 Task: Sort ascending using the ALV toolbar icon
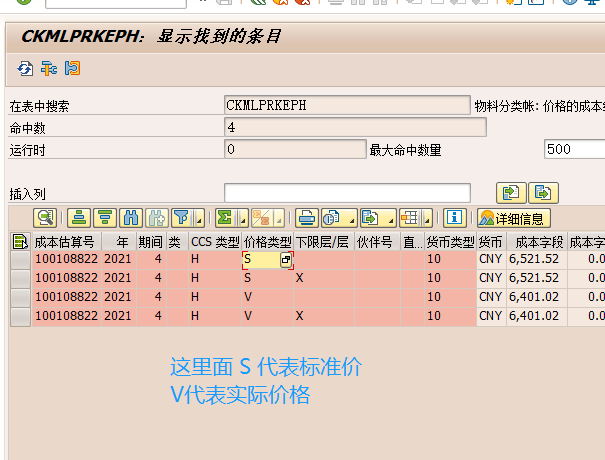point(79,218)
